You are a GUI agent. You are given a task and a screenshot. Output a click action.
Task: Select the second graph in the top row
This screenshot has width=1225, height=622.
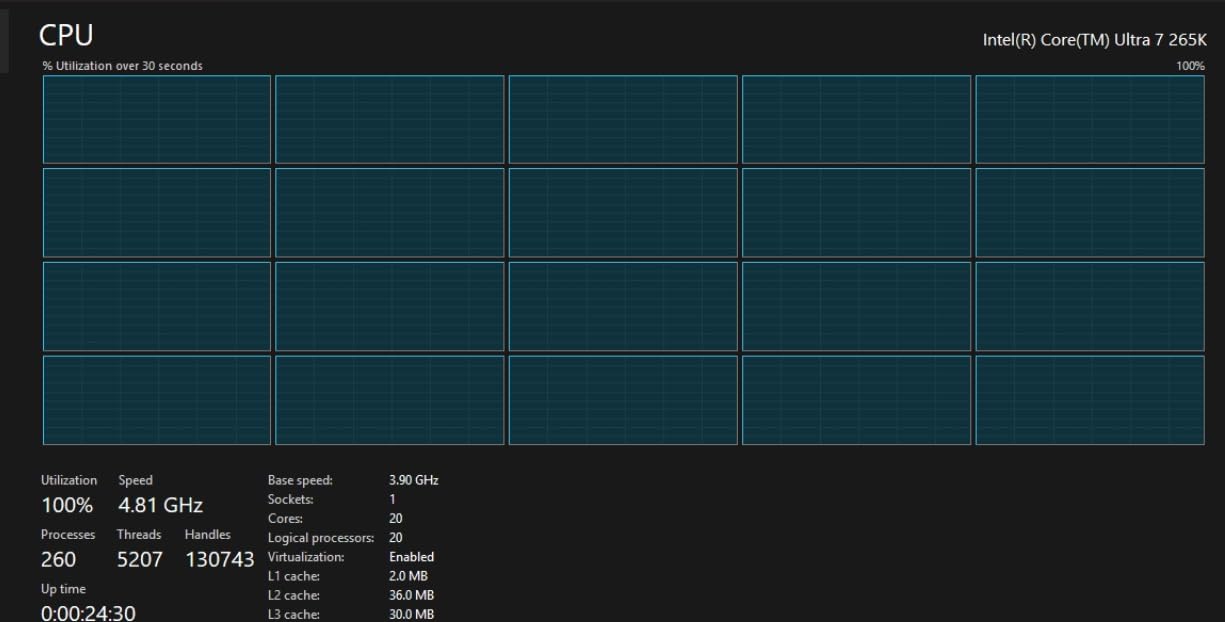390,119
